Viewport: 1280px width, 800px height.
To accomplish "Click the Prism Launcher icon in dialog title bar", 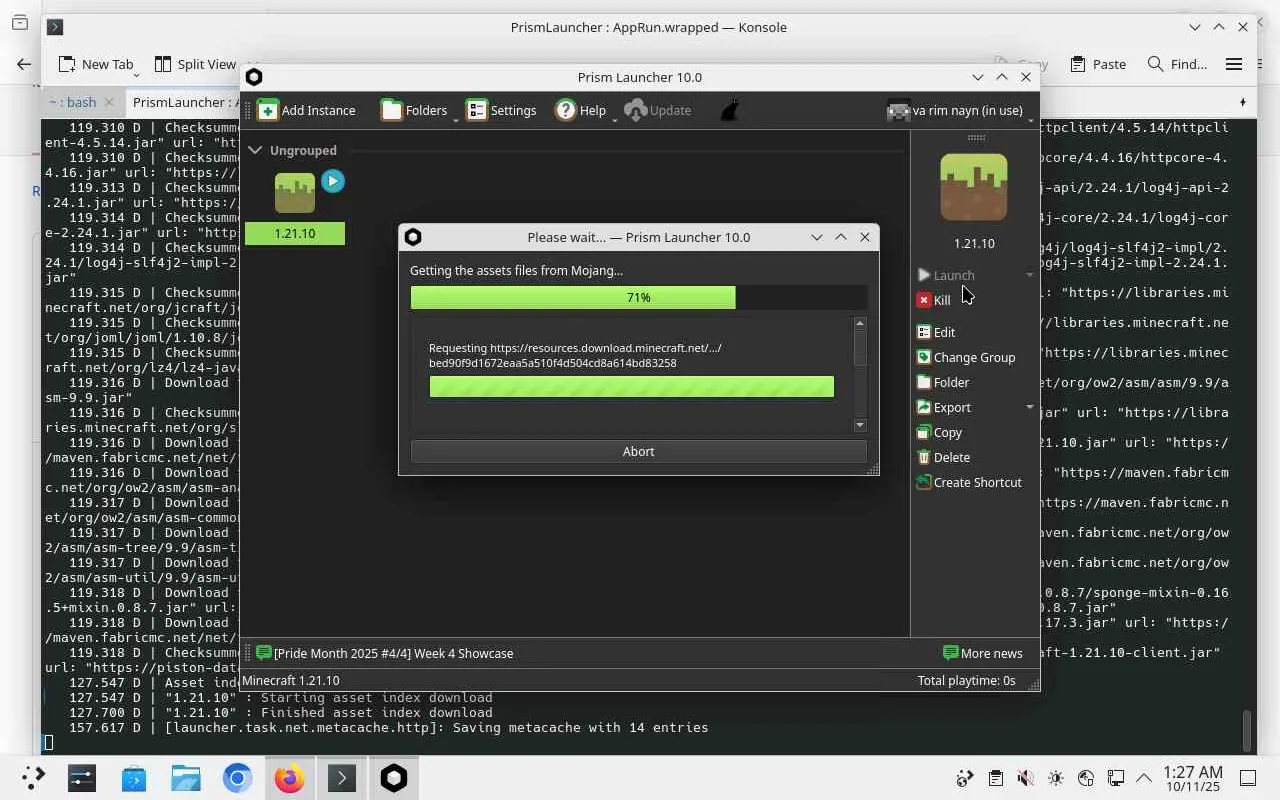I will (413, 237).
